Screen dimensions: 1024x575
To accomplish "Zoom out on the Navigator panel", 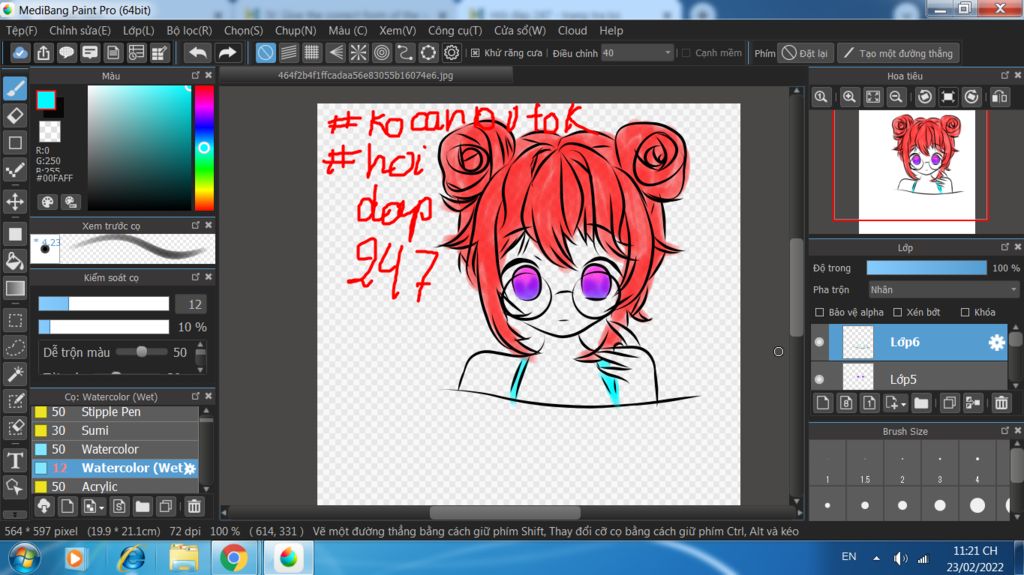I will click(896, 97).
